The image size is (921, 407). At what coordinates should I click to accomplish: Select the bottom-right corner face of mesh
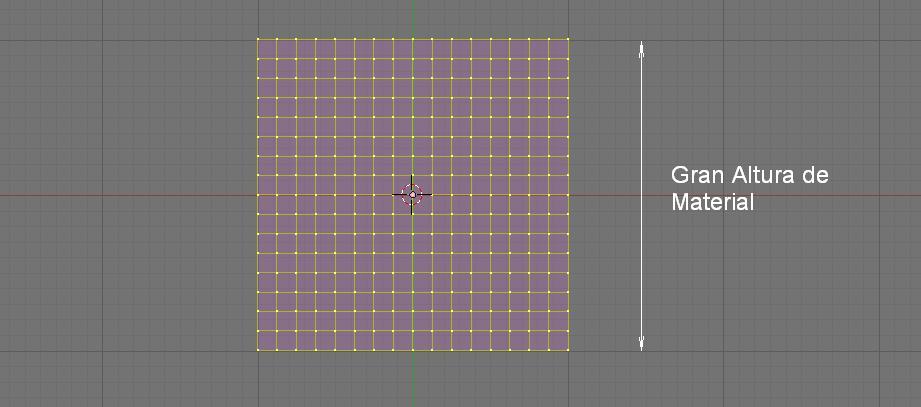coord(558,340)
